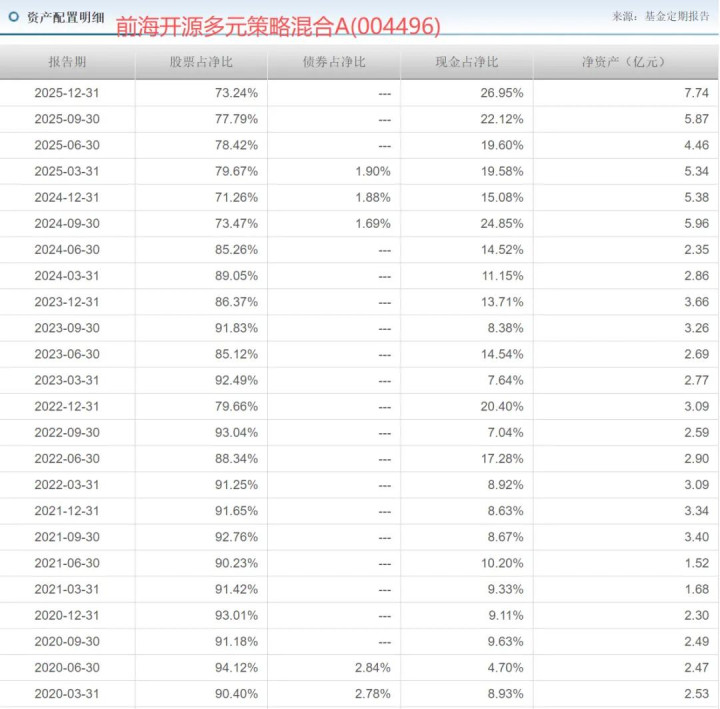
Task: Select the 2025-06-30 report date
Action: pyautogui.click(x=67, y=145)
